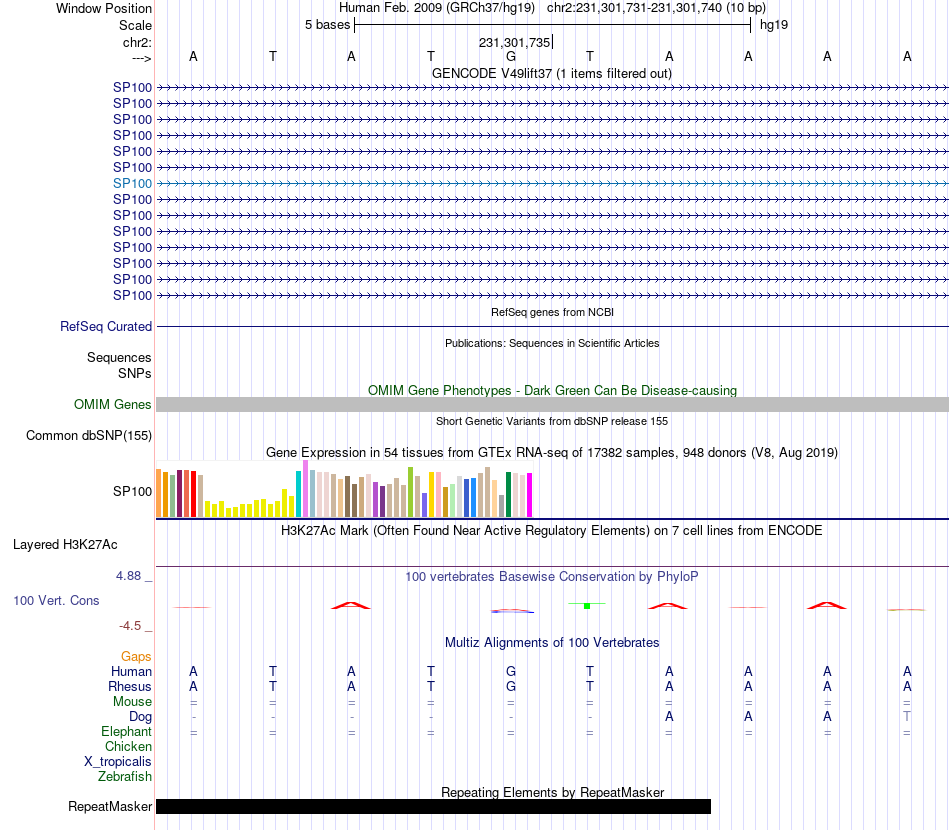
Task: Click the G base in the Rhesus row
Action: click(x=511, y=686)
